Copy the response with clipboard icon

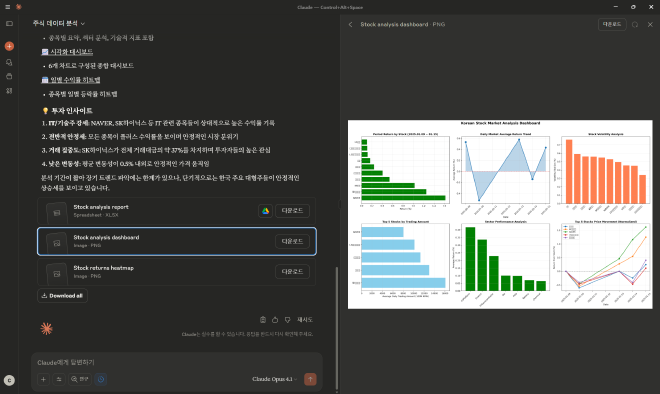263,320
